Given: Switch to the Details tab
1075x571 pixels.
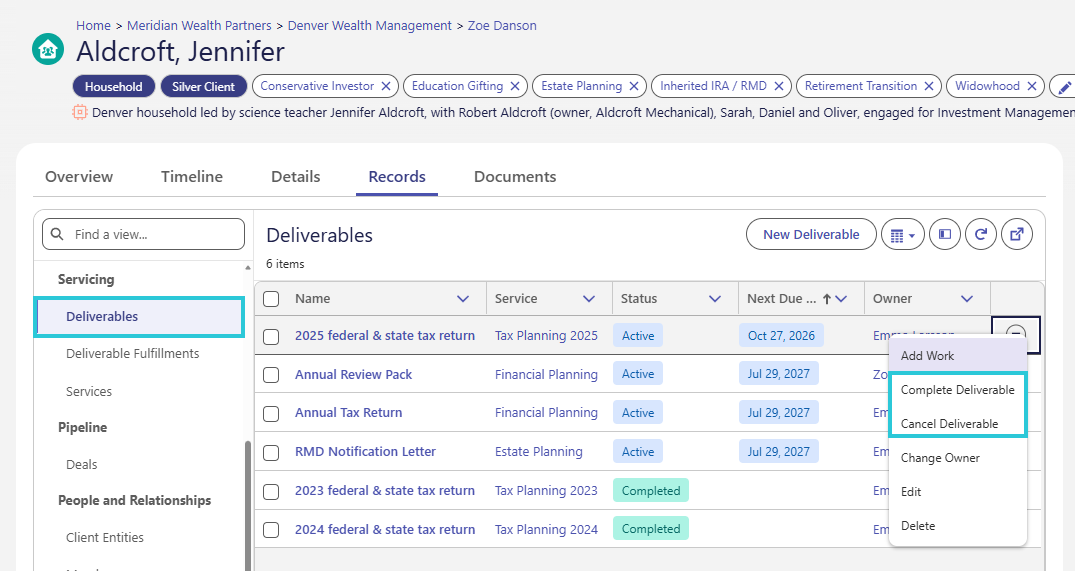Looking at the screenshot, I should point(295,177).
